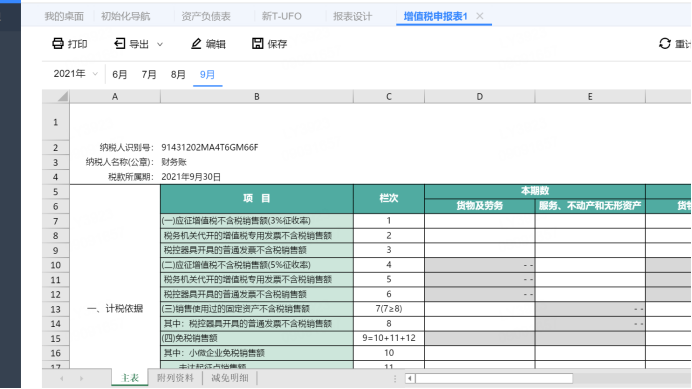
Task: Expand the 导出 export dropdown arrow
Action: [160, 44]
